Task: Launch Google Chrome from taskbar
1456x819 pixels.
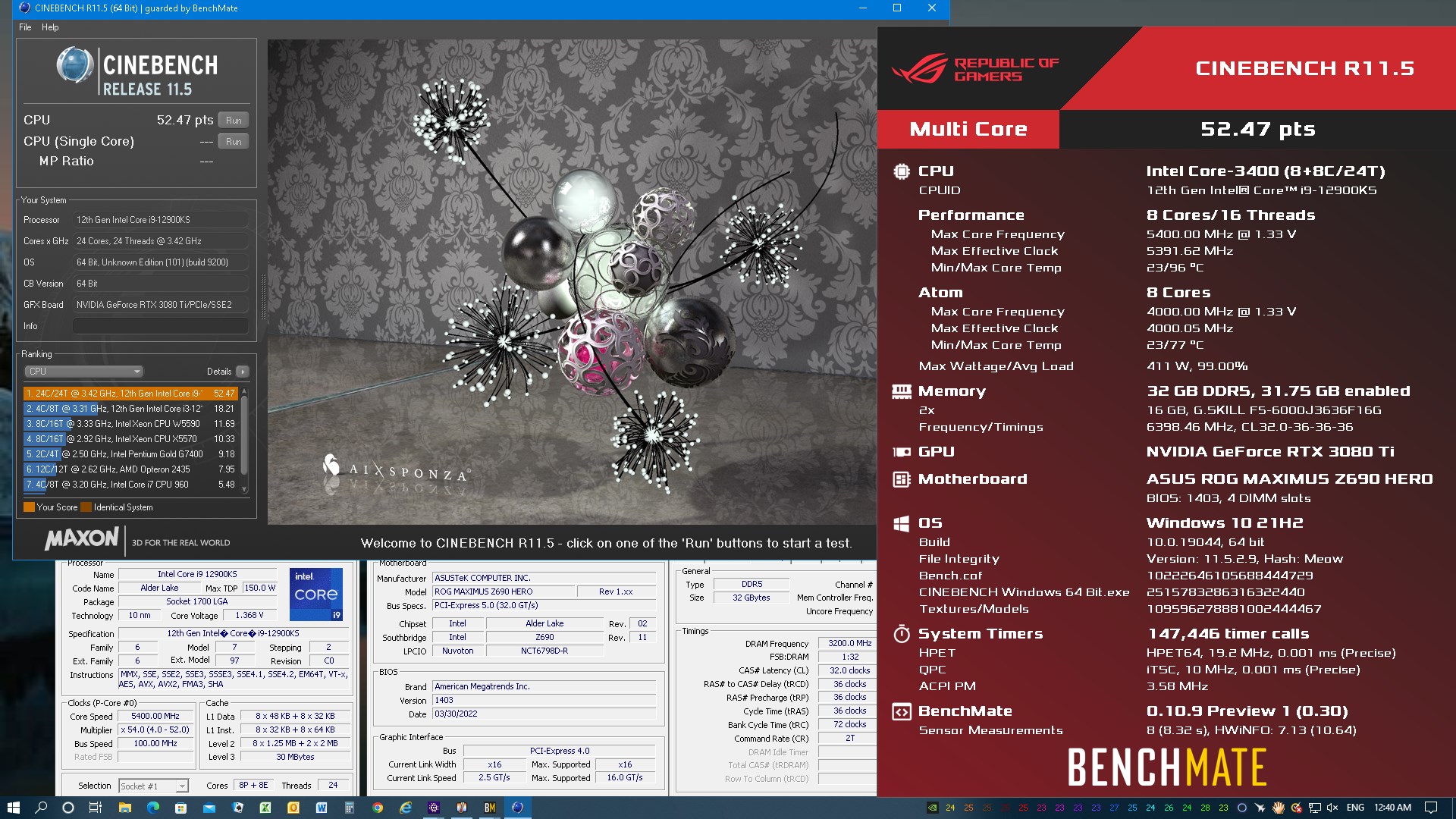Action: pos(378,808)
